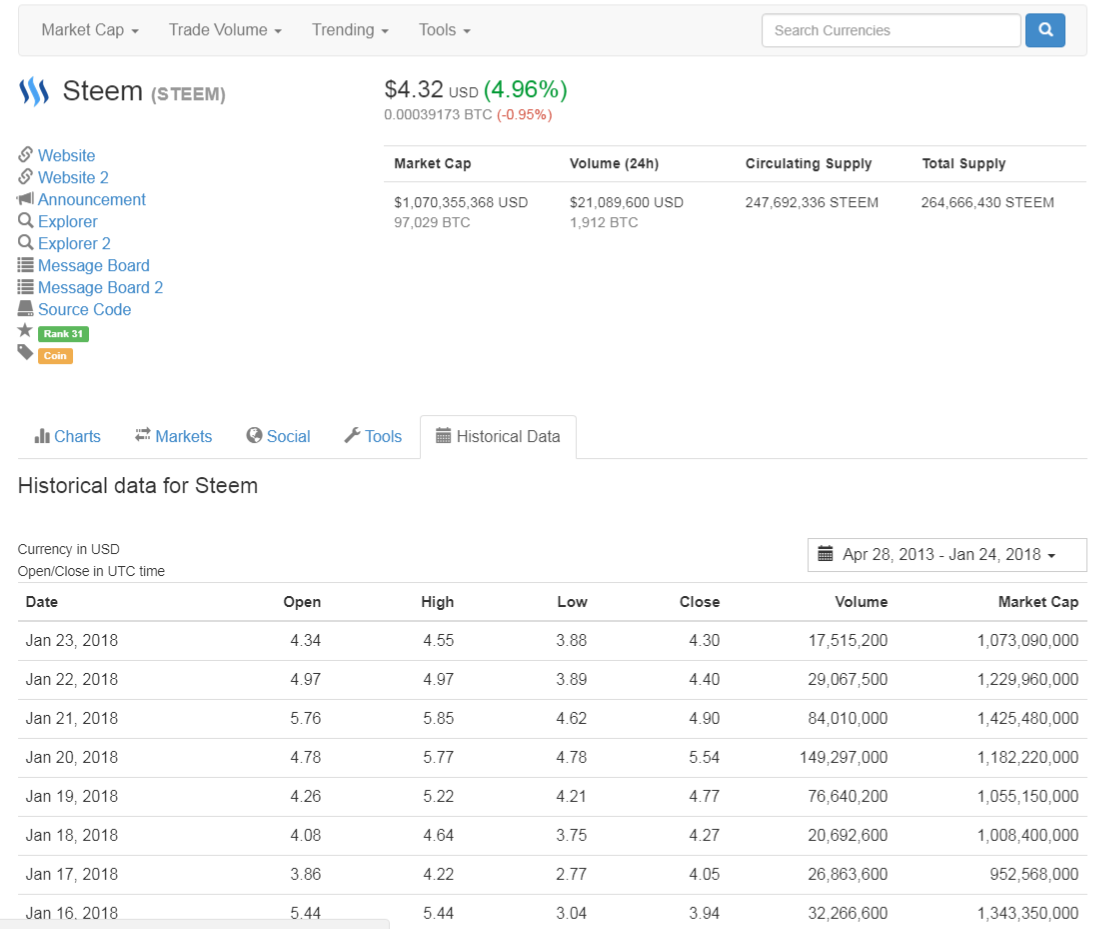Click the calendar icon in date range picker

pos(825,554)
